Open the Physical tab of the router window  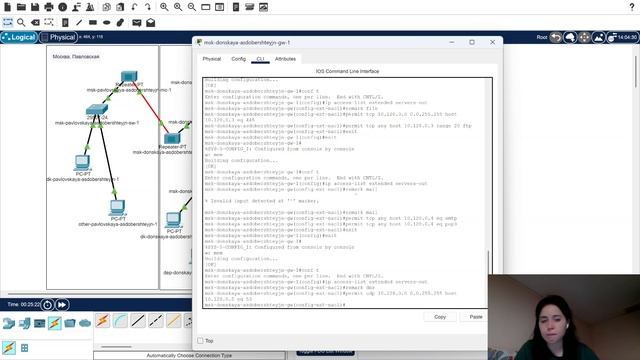211,59
